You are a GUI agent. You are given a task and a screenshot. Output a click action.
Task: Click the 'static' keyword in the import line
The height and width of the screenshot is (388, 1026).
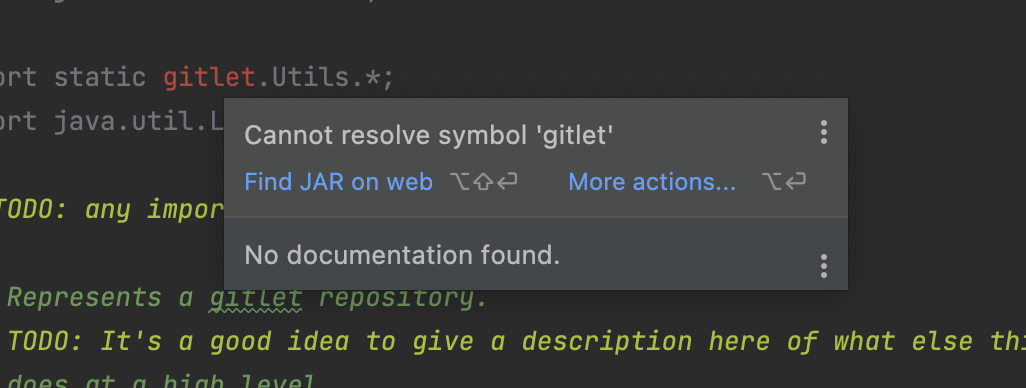pos(99,78)
